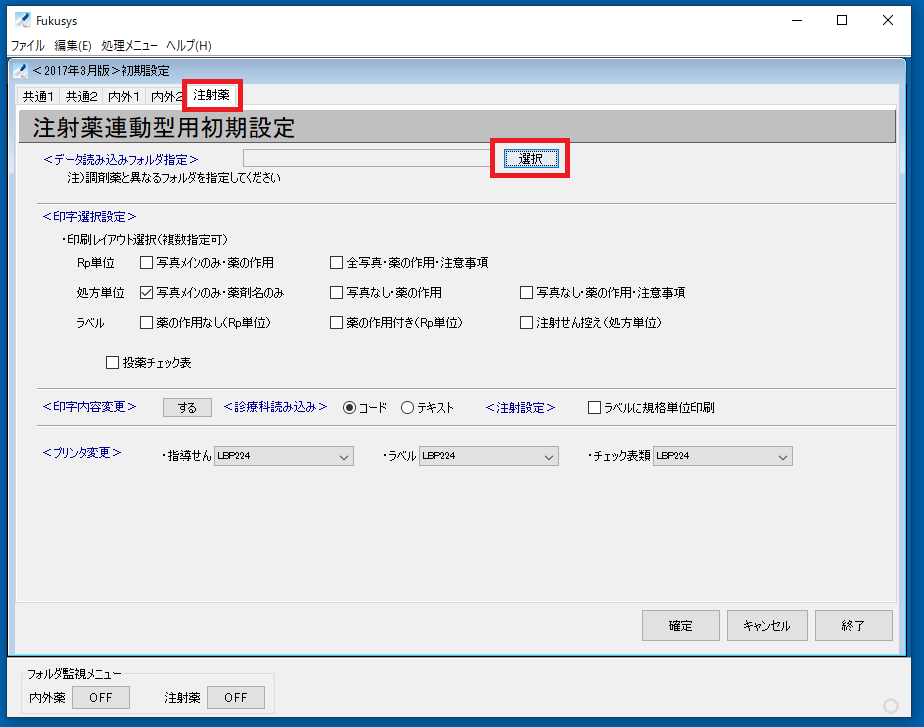Click the 初期設定 sub-window pen icon

click(x=21, y=71)
